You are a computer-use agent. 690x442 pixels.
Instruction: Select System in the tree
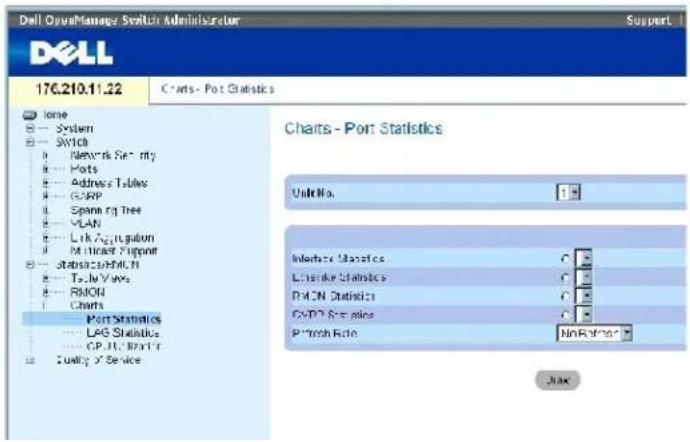pos(74,129)
